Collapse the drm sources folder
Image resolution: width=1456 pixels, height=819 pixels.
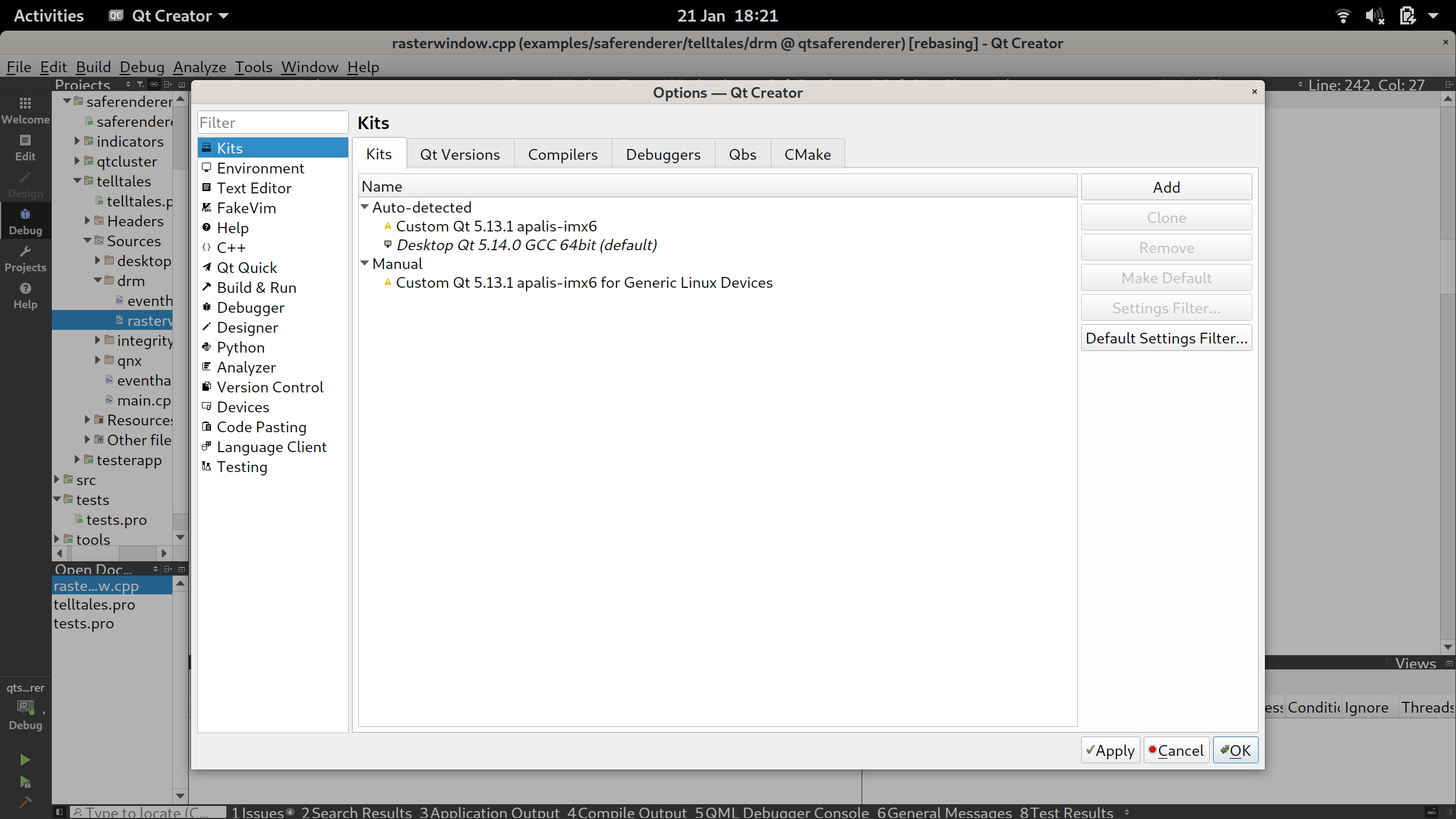98,280
